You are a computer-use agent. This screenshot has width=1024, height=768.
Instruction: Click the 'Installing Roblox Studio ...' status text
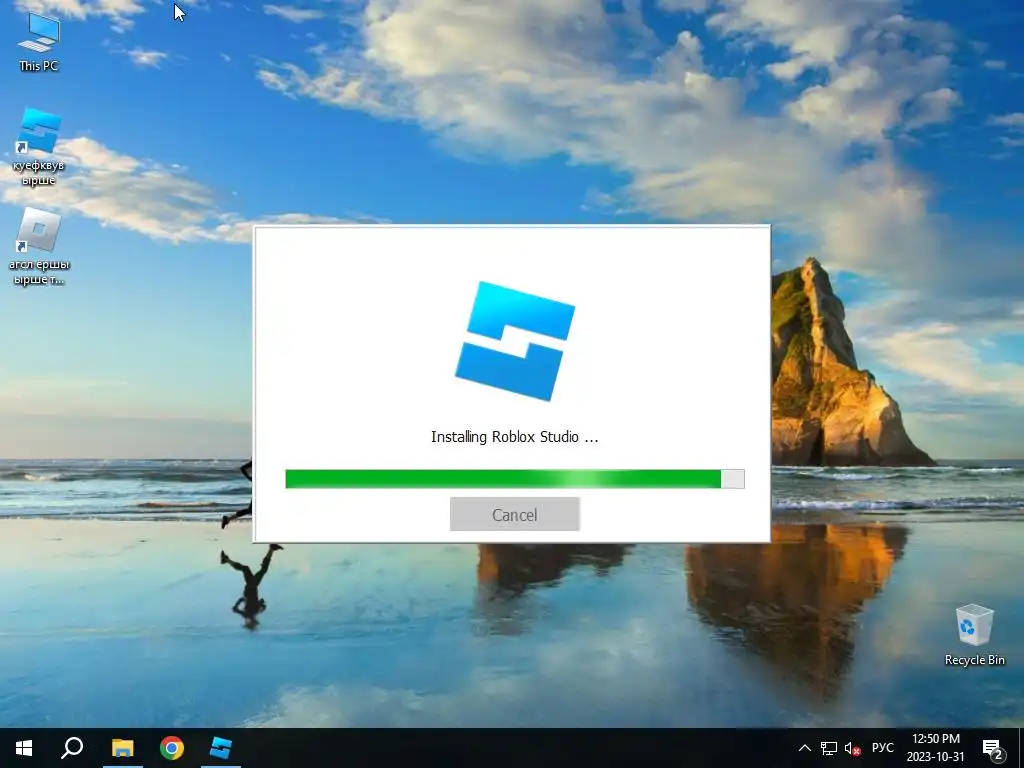tap(515, 437)
